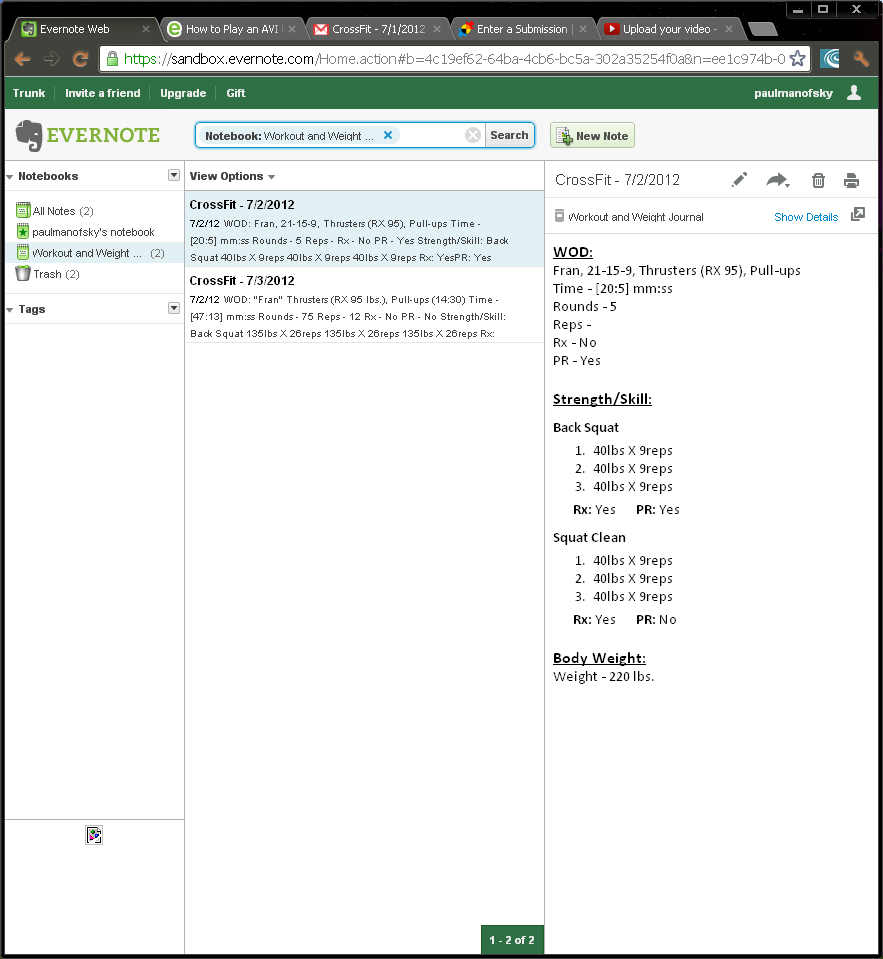Create a note with the New Note button
883x959 pixels.
pyautogui.click(x=592, y=135)
